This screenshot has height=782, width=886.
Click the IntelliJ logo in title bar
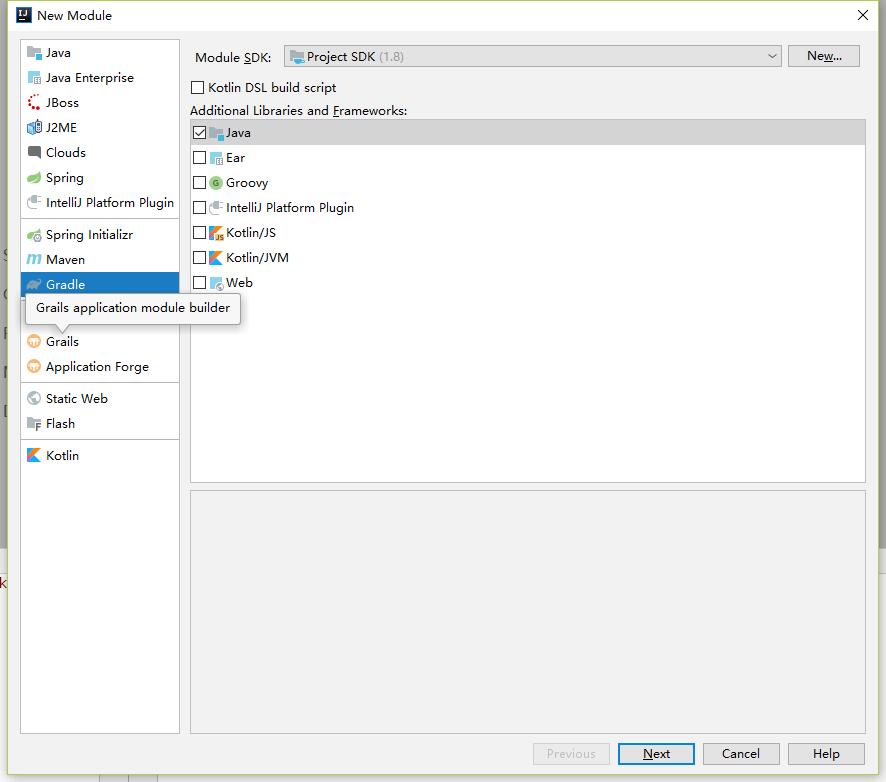click(x=24, y=15)
